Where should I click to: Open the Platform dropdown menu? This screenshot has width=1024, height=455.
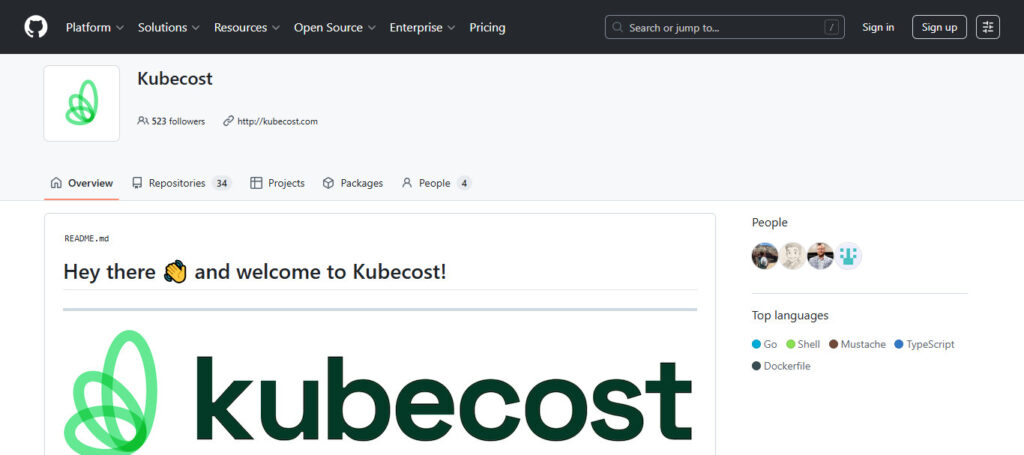(x=95, y=27)
